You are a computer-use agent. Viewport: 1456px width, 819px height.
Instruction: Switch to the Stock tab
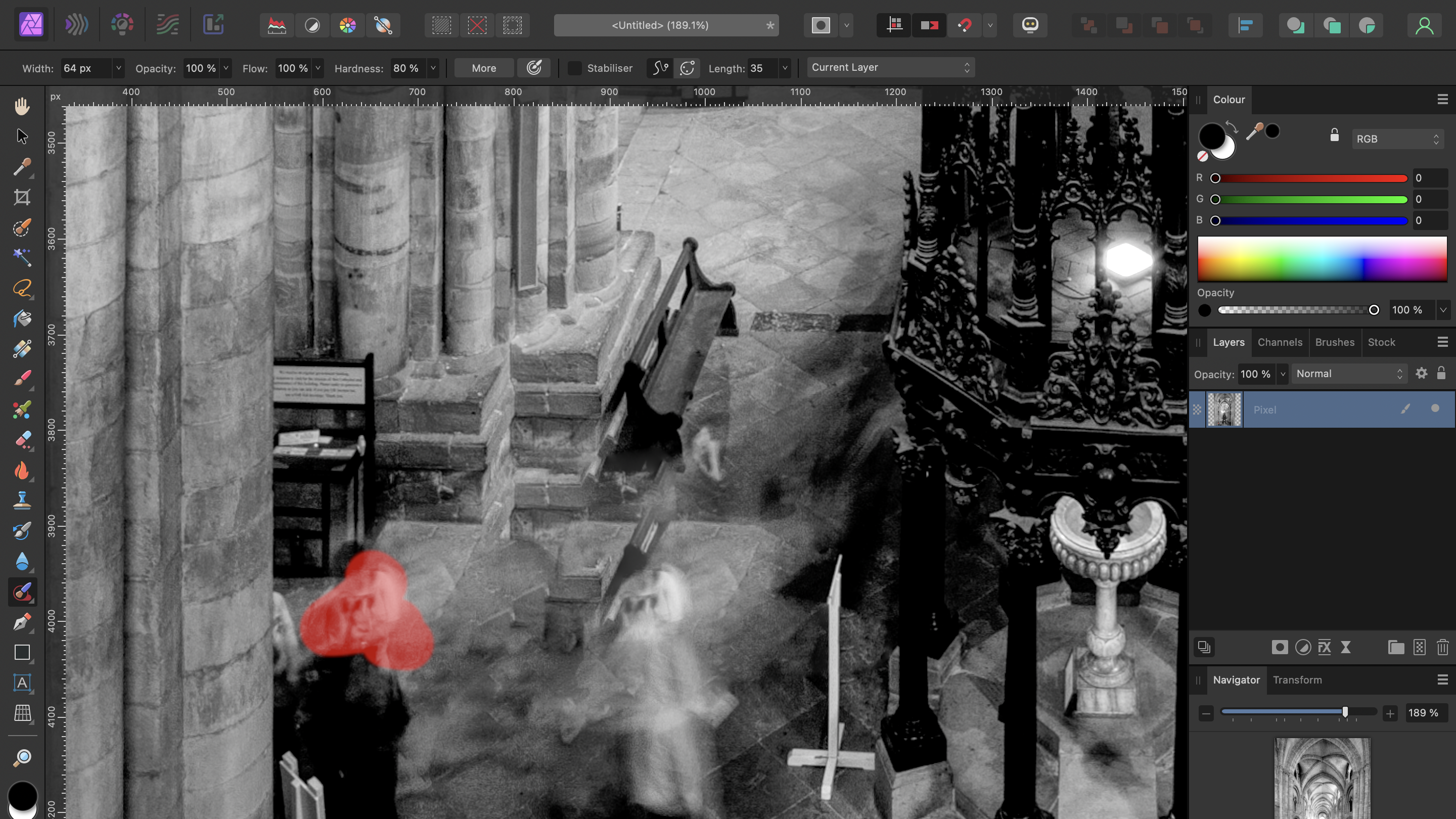coord(1381,343)
